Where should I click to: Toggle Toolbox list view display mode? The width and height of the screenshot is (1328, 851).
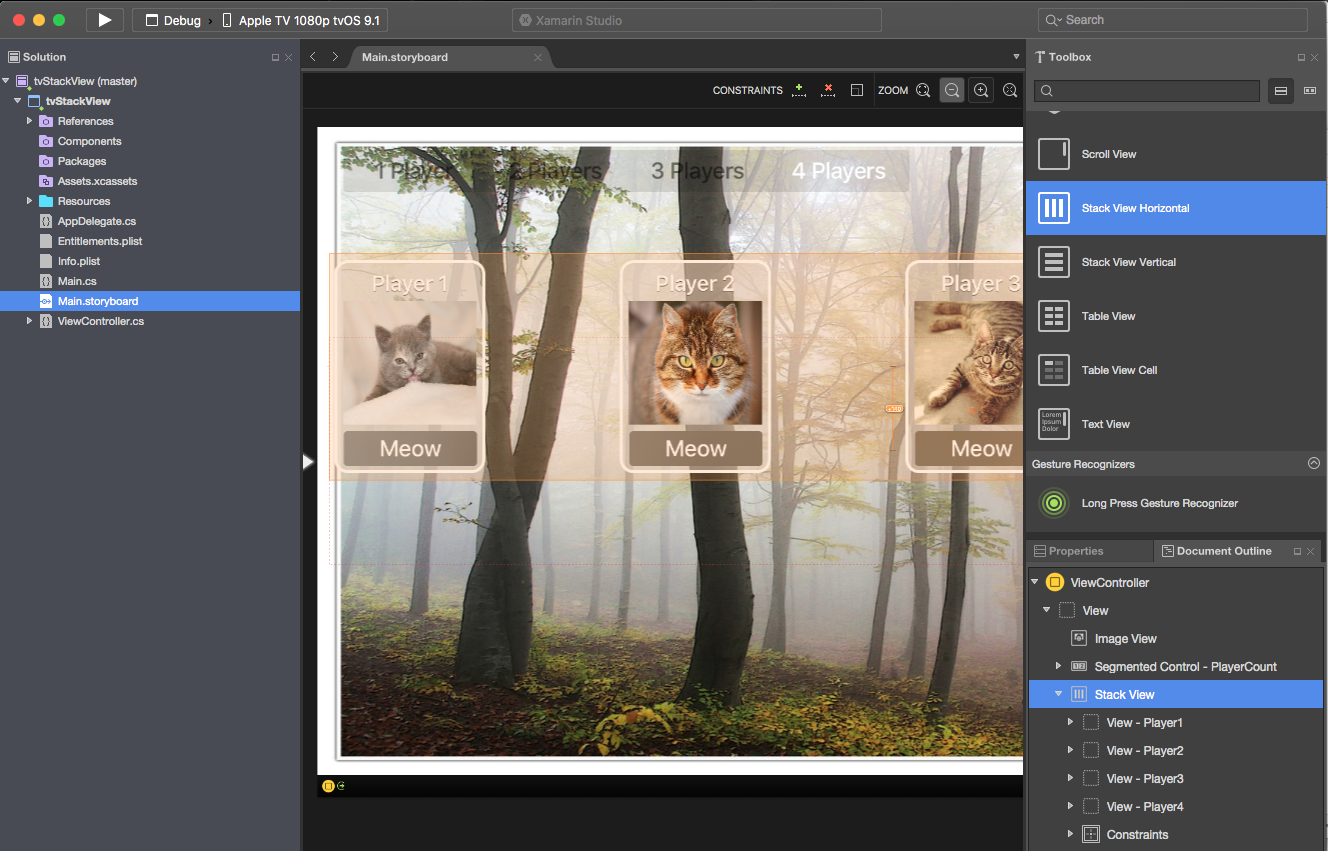(1281, 91)
